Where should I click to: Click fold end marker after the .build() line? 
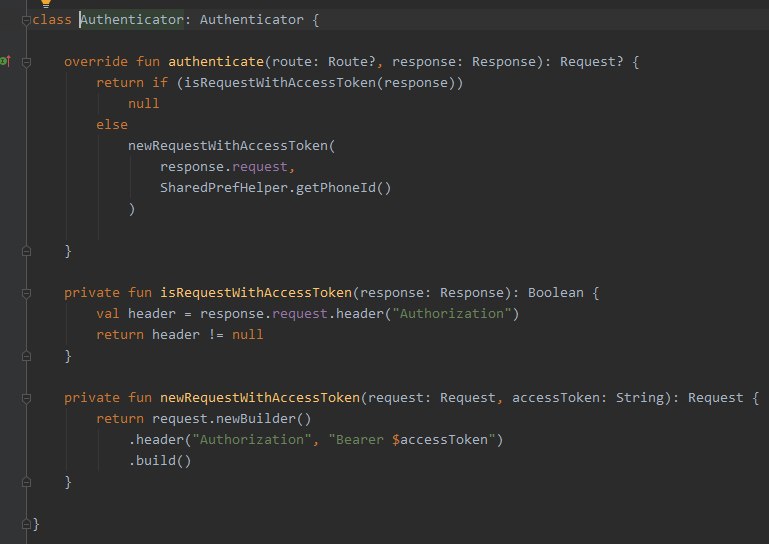click(x=26, y=482)
